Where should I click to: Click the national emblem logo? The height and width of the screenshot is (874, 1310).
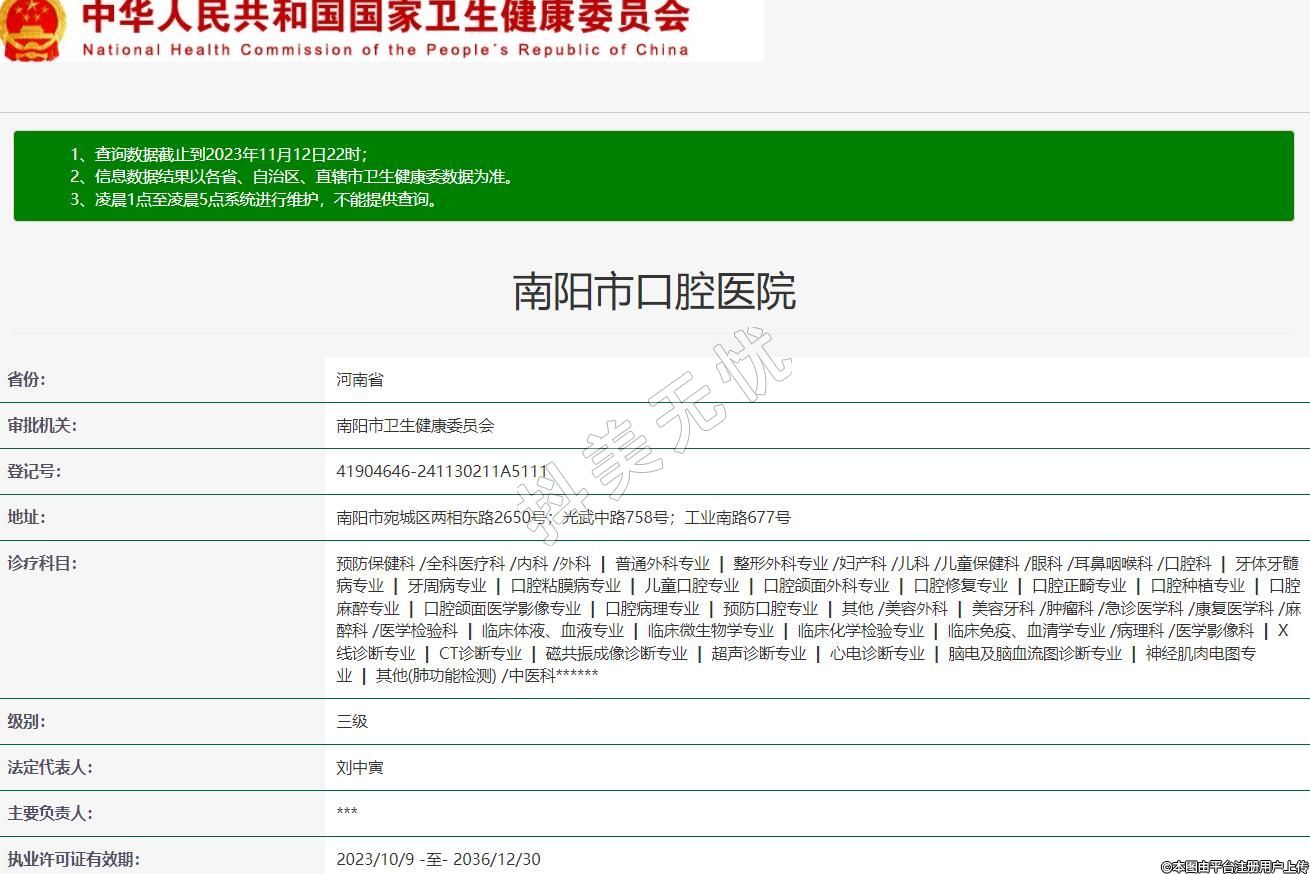click(32, 28)
